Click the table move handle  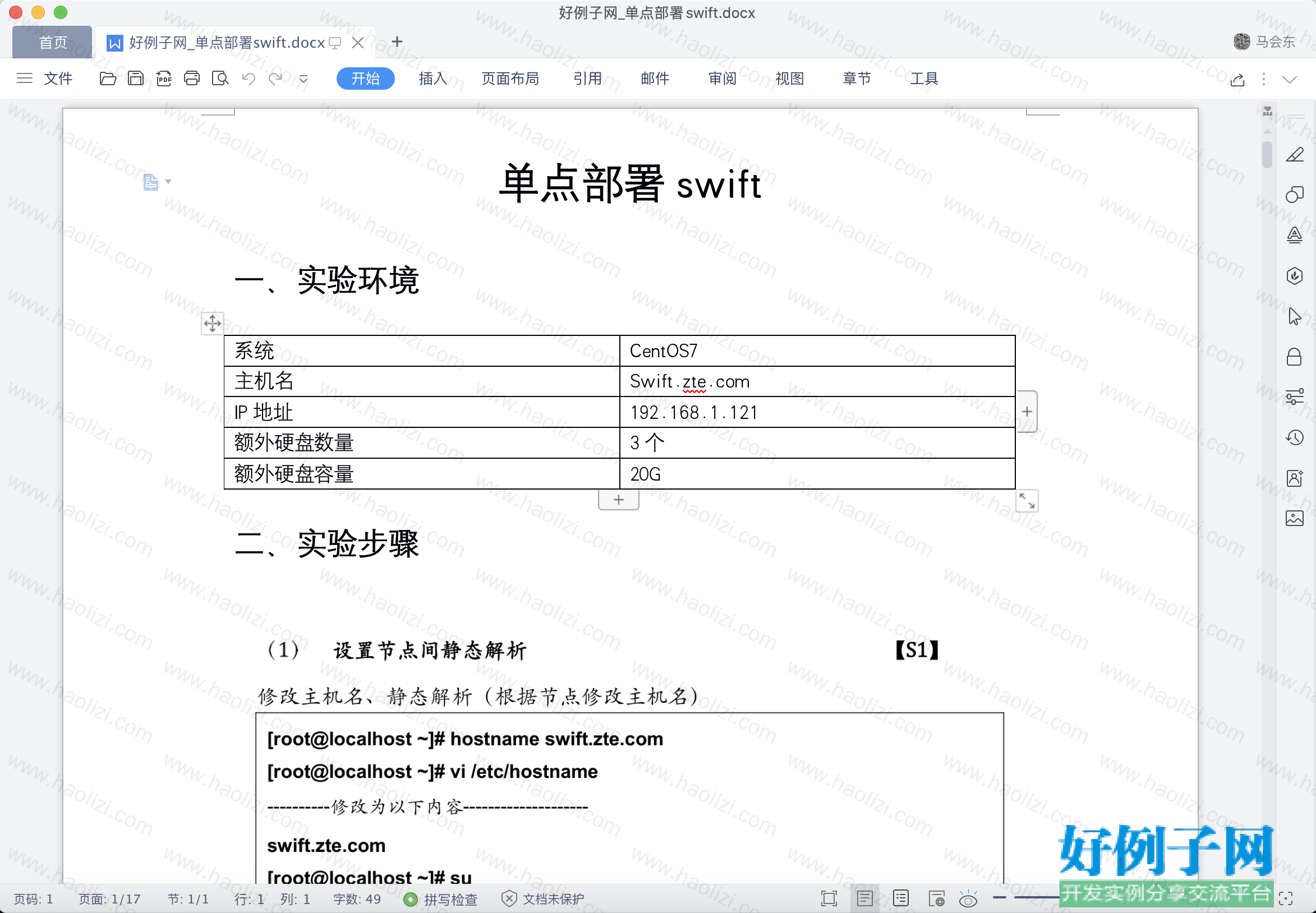tap(212, 323)
